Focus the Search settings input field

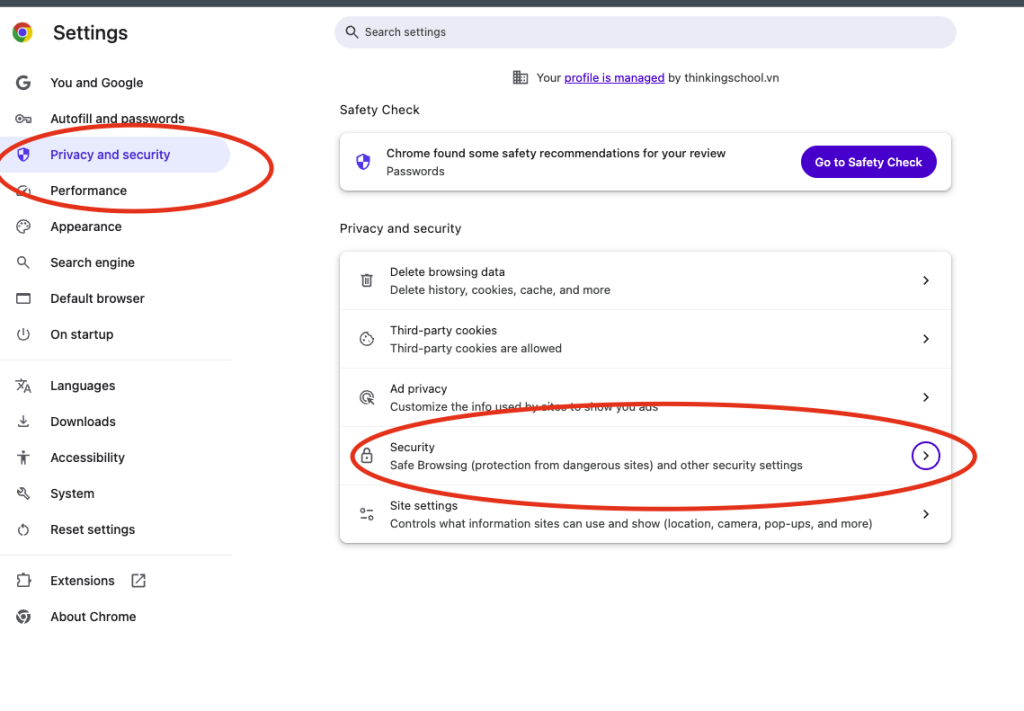point(645,32)
